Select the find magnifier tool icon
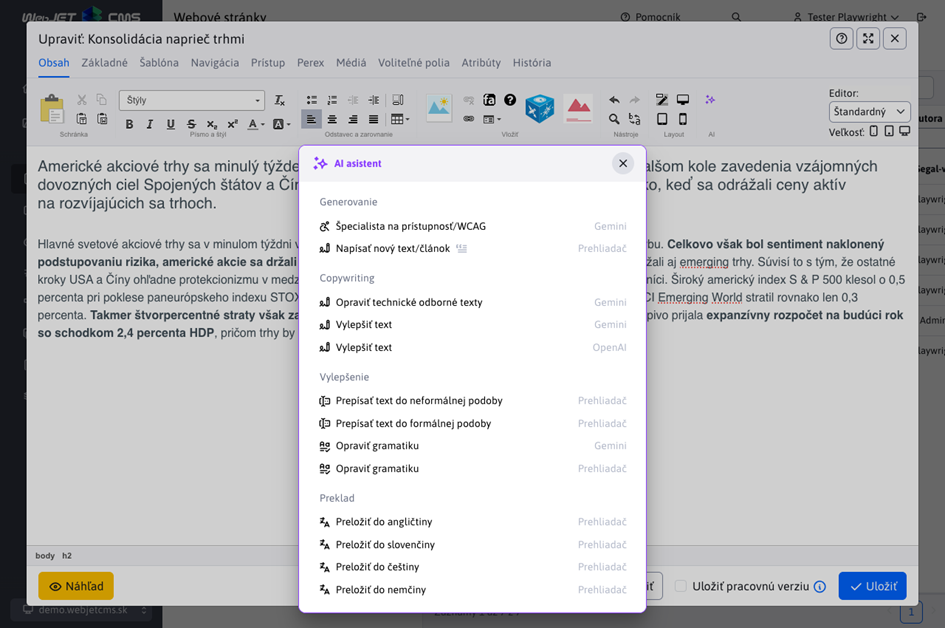 614,119
